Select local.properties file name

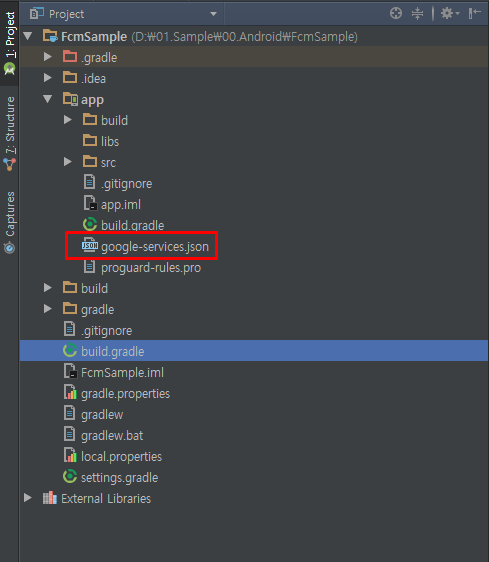pos(122,457)
